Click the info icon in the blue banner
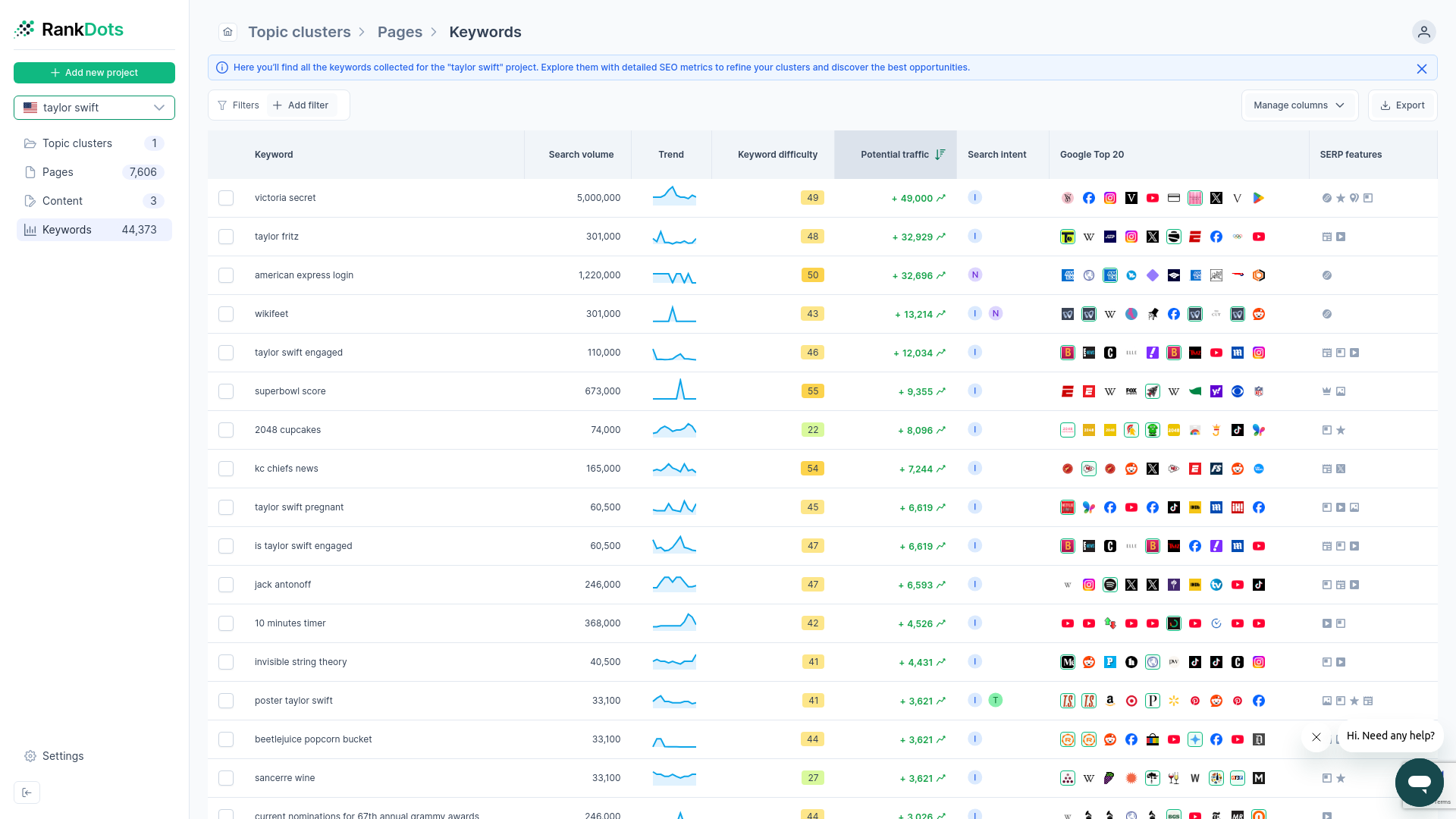The height and width of the screenshot is (819, 1456). tap(221, 67)
